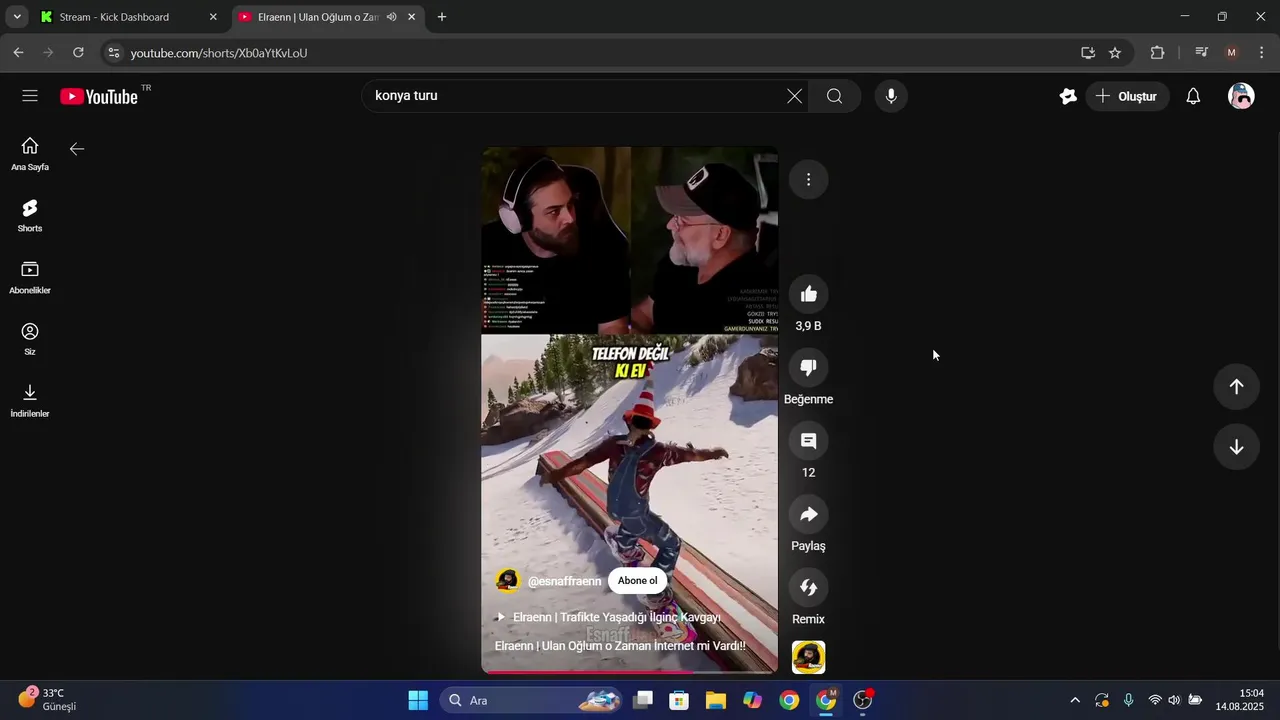Open Siz in the sidebar

pyautogui.click(x=30, y=339)
